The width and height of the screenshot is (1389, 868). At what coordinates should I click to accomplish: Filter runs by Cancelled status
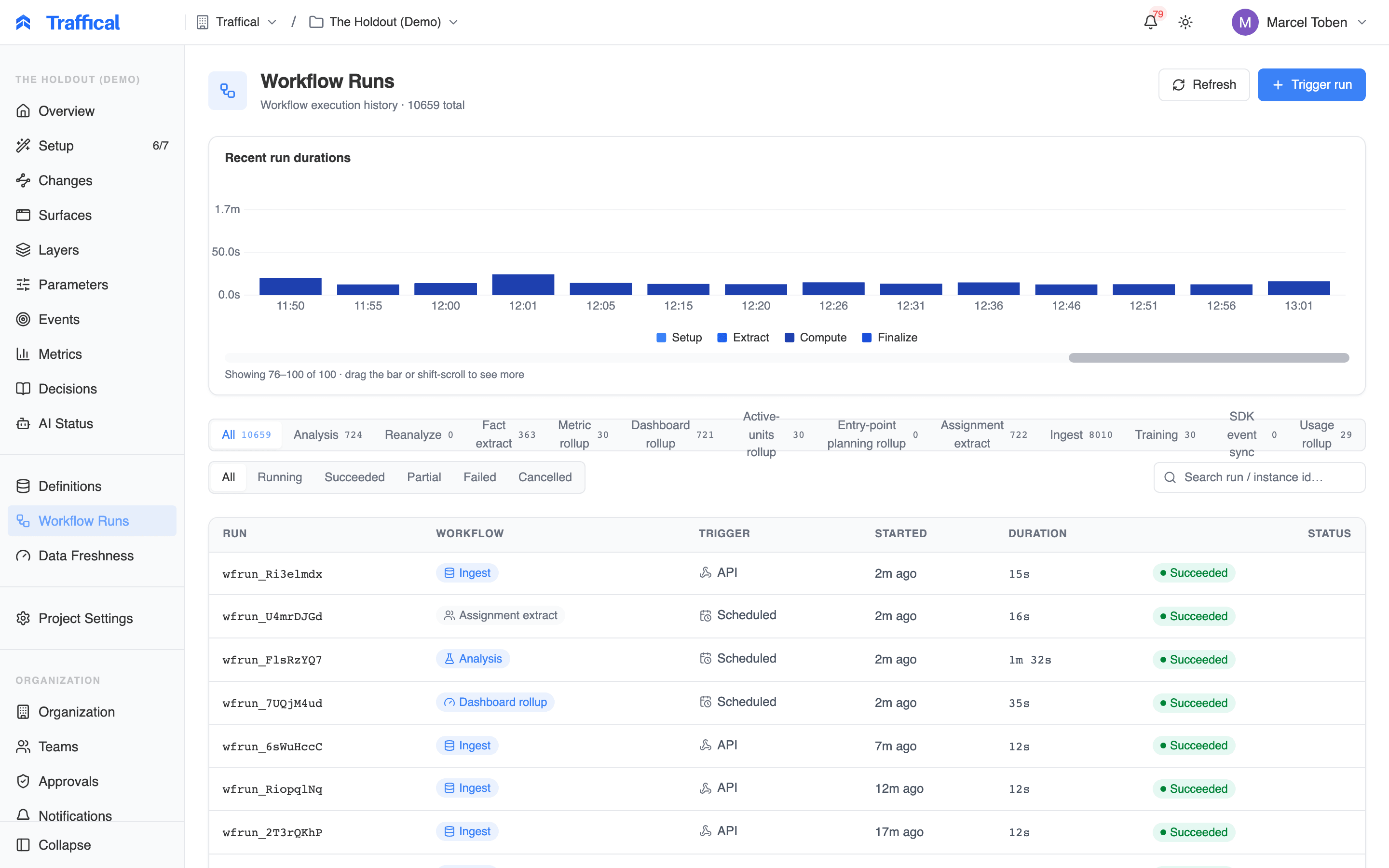coord(545,477)
